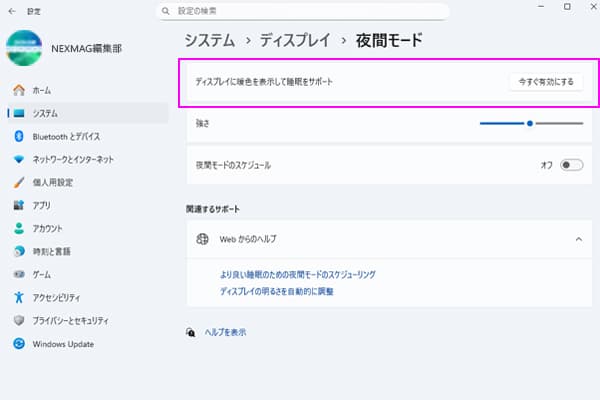Click the 関連するサポート heading

[213, 209]
